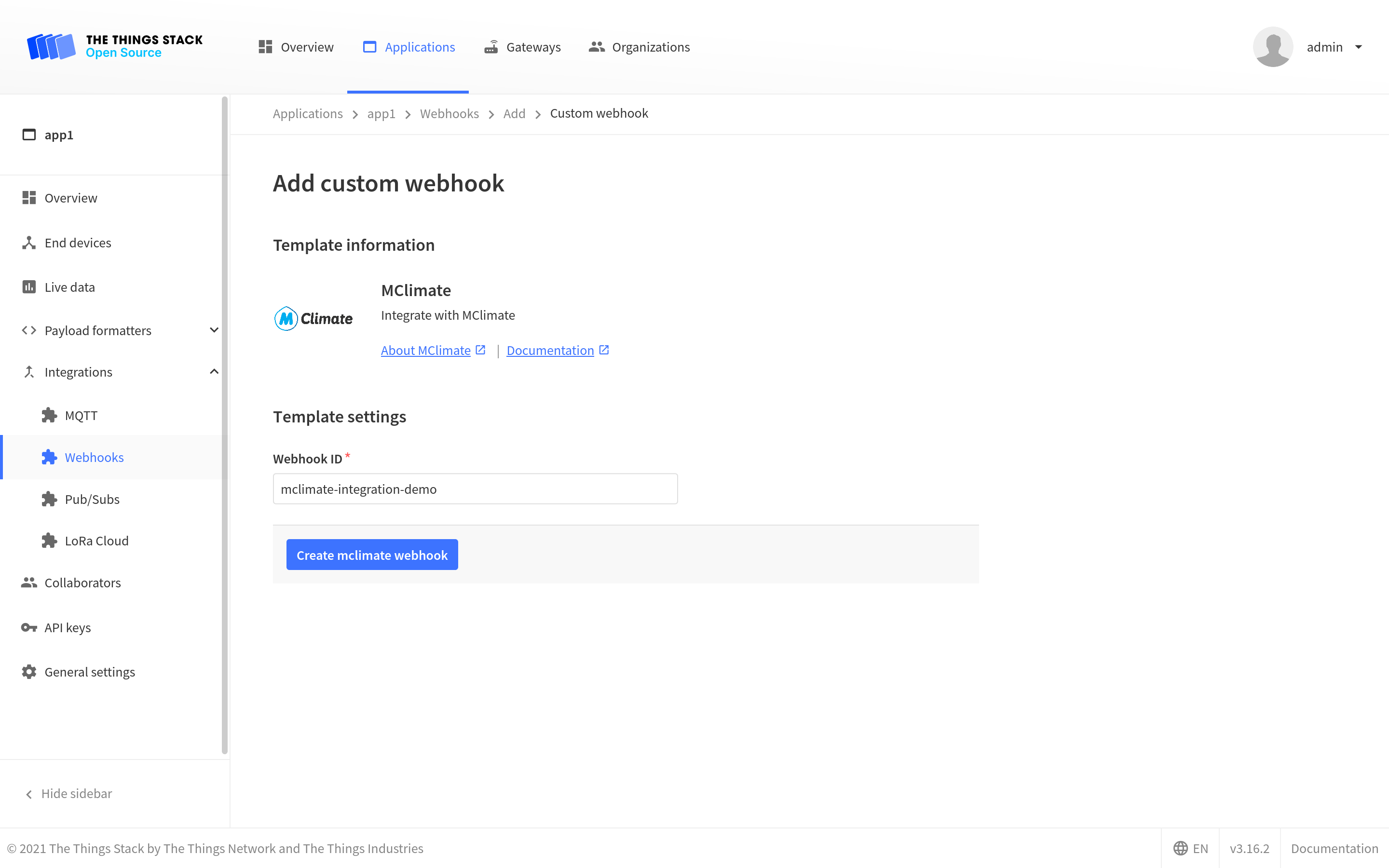This screenshot has height=868, width=1389.
Task: Expand the Payload formatters section
Action: click(214, 330)
